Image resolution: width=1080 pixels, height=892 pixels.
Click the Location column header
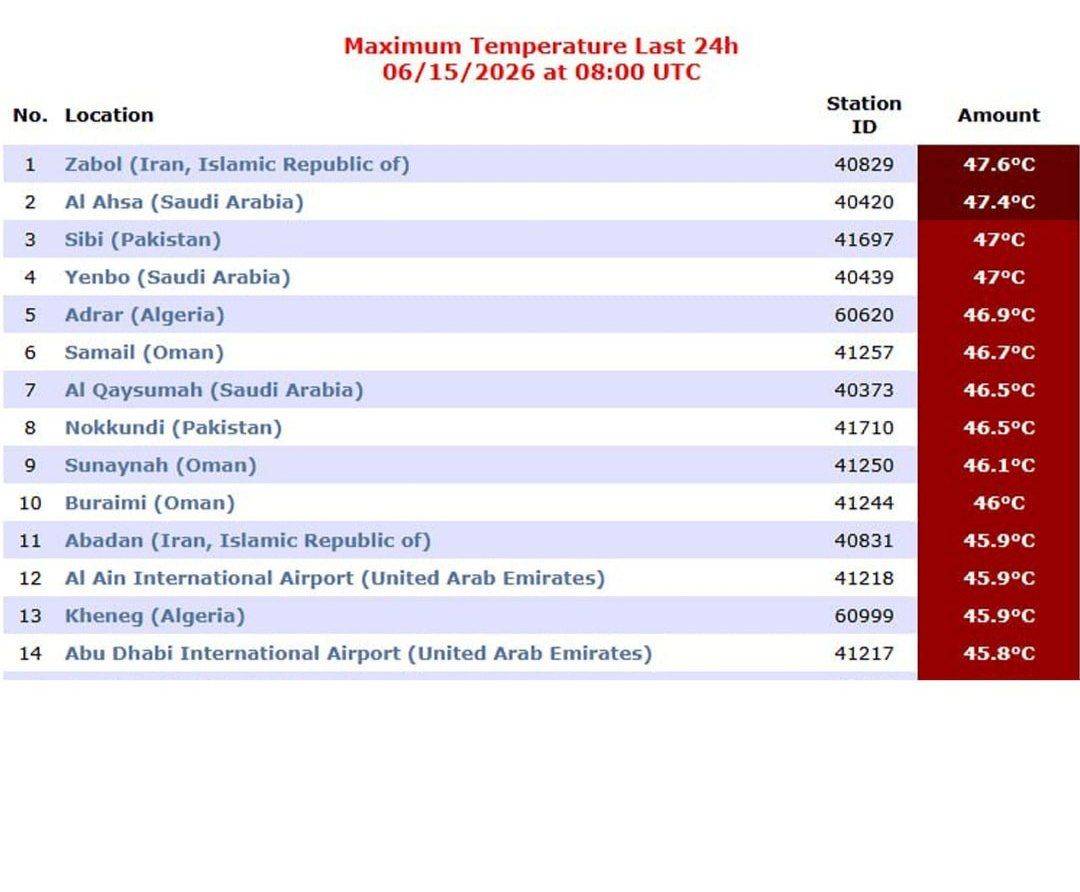pos(109,115)
